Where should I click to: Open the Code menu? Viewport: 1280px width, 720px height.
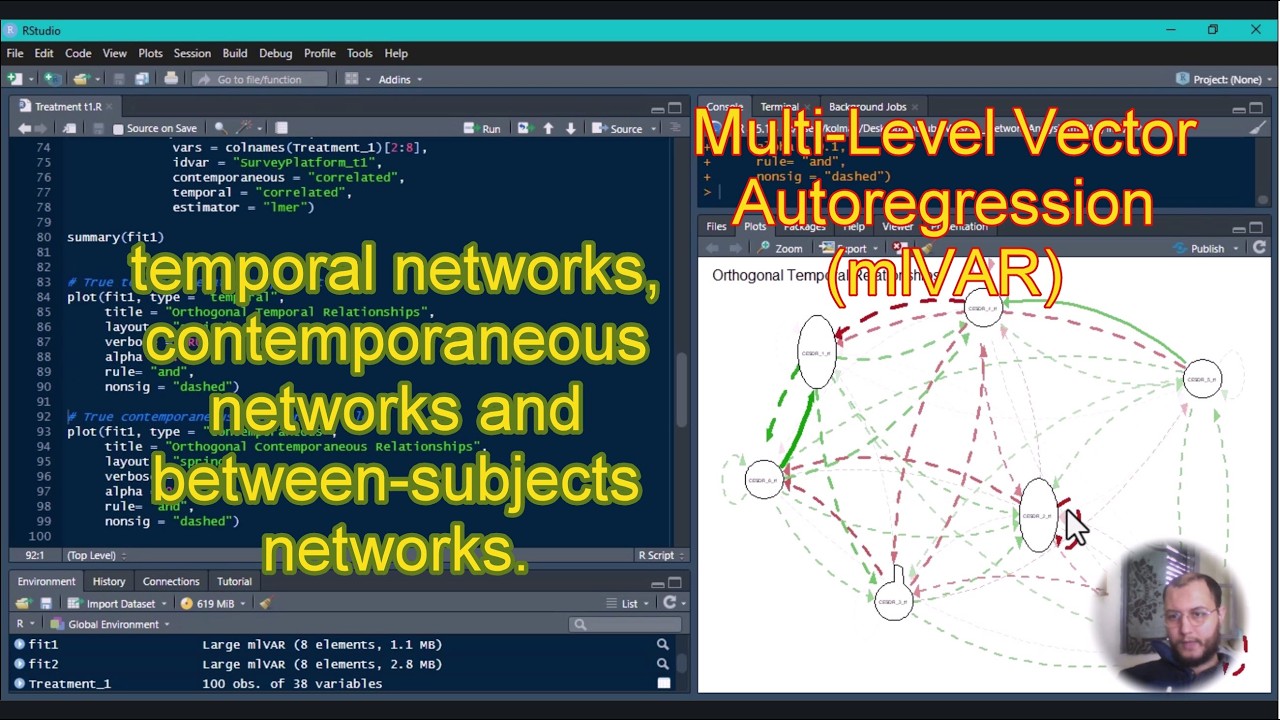pos(78,53)
